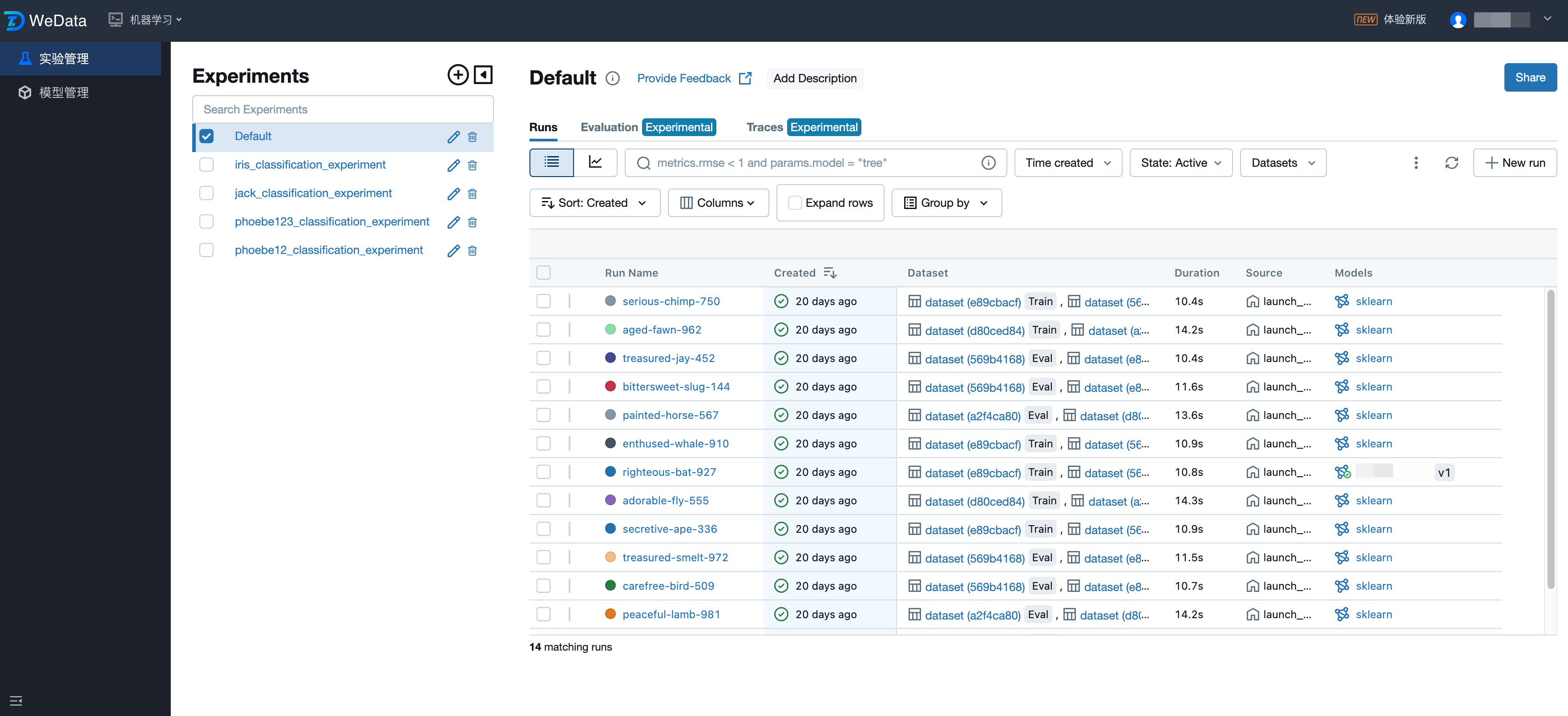Screen dimensions: 1568x716
Task: Open the Time created dropdown
Action: [1067, 162]
